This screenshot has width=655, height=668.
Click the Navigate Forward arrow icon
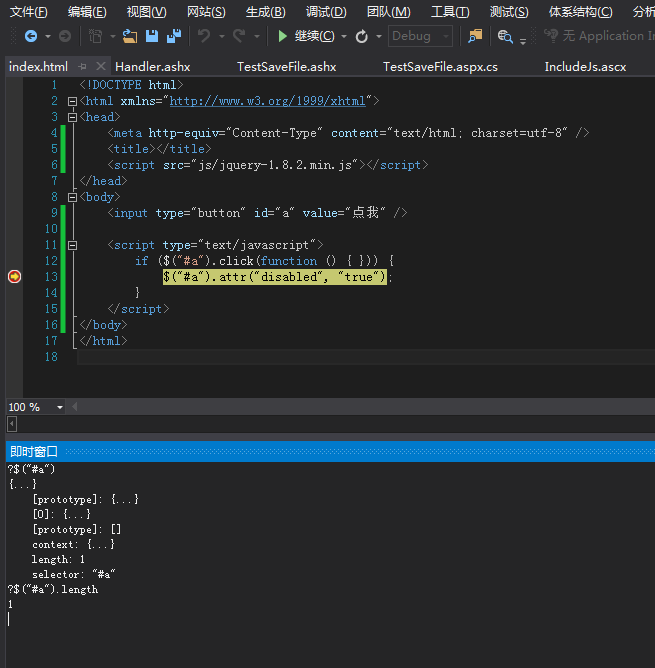coord(65,36)
